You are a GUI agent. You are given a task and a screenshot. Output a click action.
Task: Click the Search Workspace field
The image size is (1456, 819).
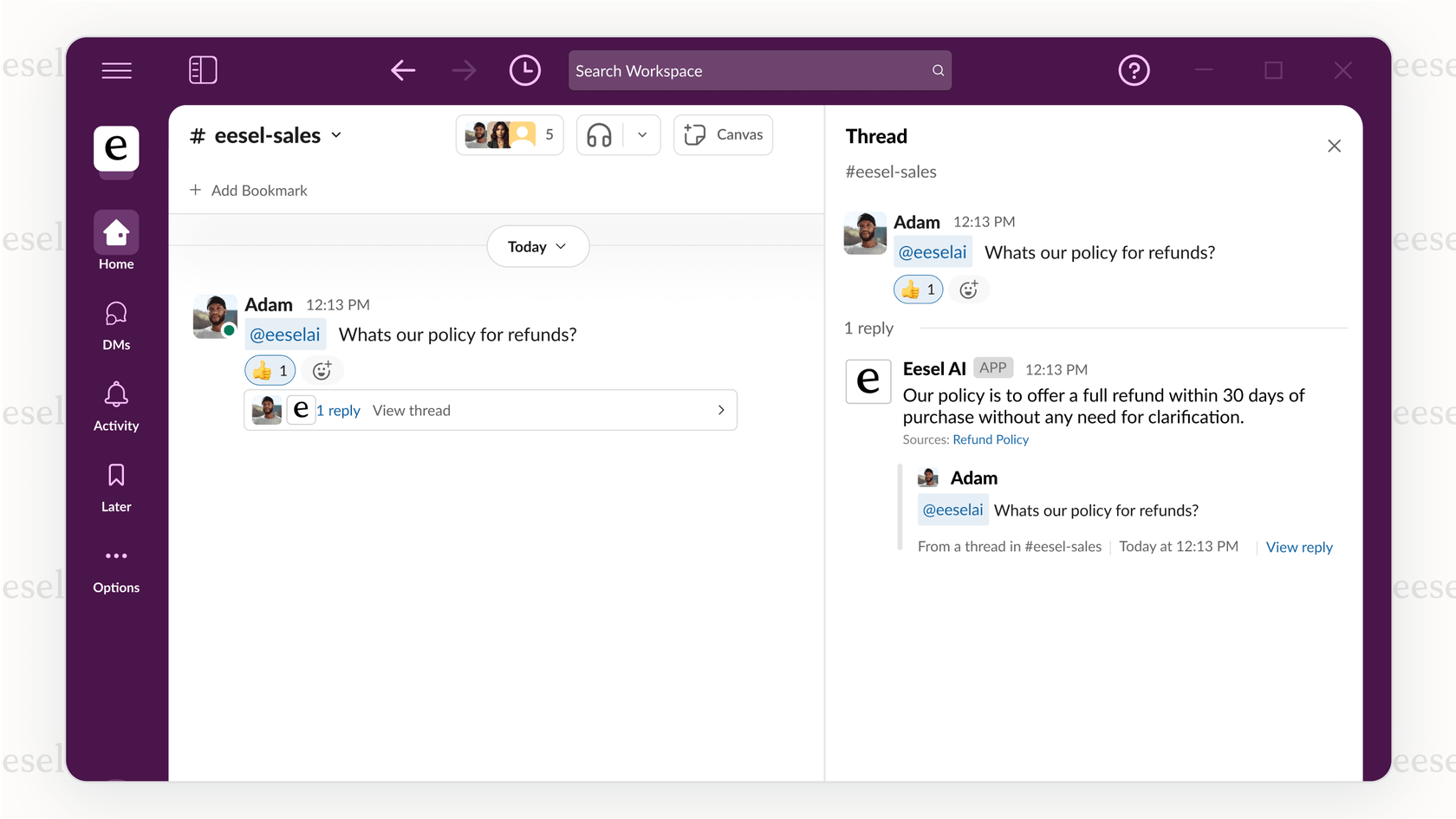759,70
